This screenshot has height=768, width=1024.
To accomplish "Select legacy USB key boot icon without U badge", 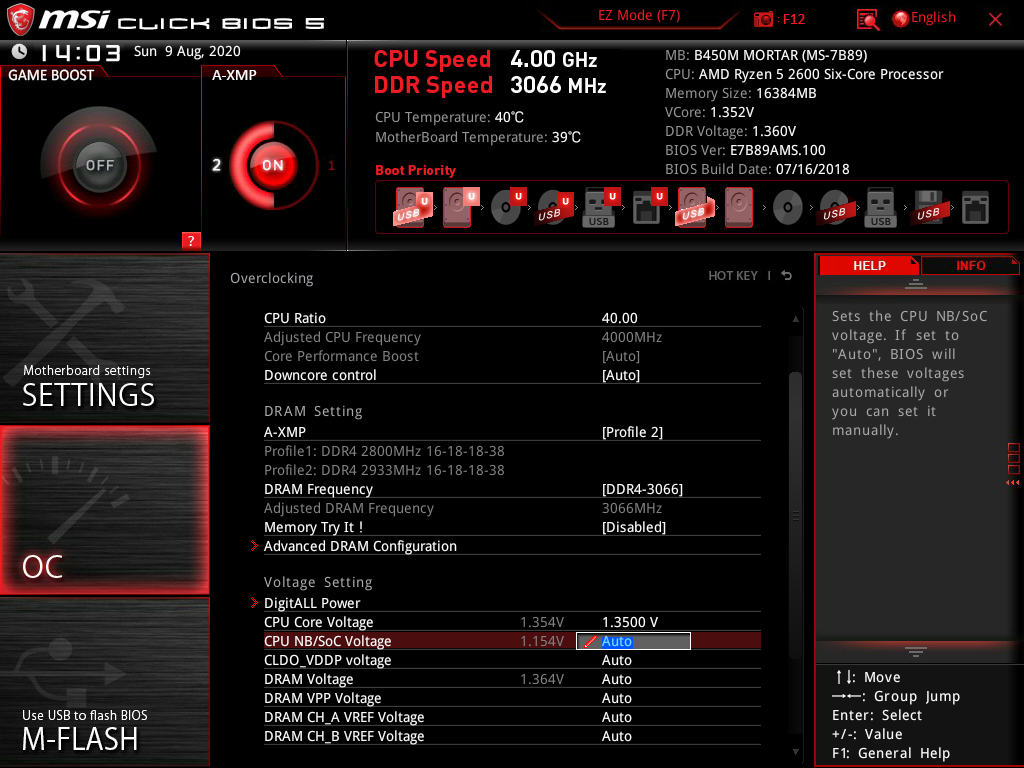I will [x=880, y=207].
